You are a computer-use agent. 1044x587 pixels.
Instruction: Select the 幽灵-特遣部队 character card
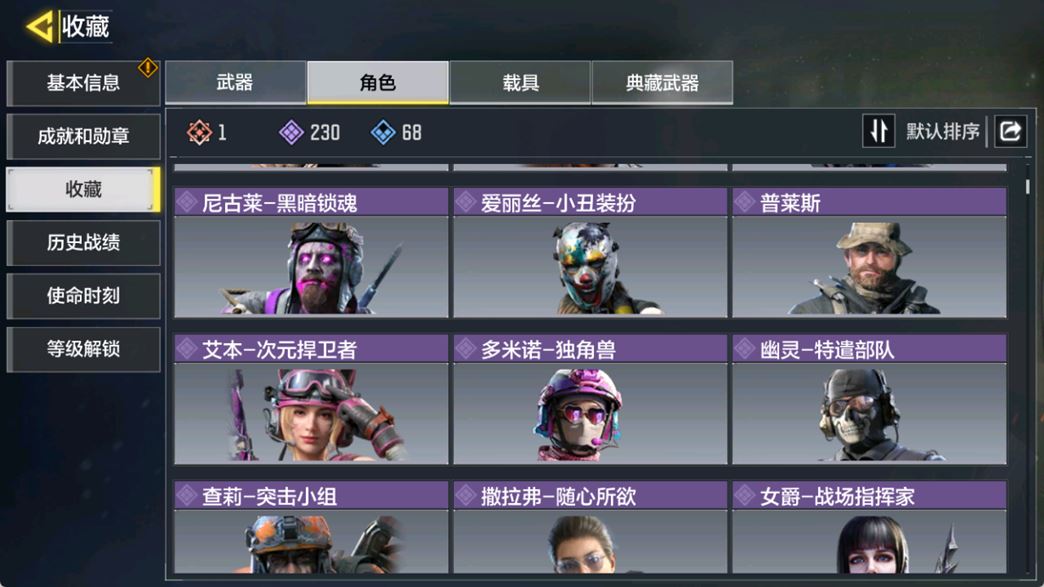pyautogui.click(x=870, y=399)
